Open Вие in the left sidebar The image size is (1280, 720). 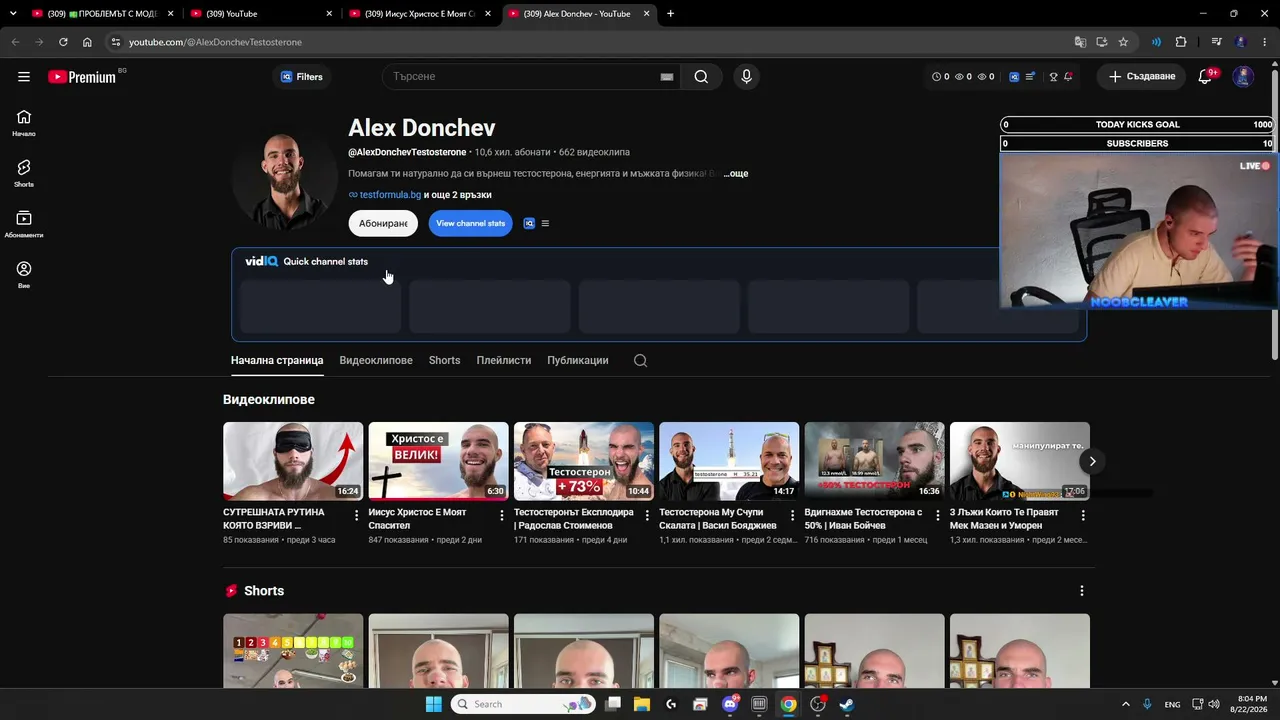click(24, 275)
